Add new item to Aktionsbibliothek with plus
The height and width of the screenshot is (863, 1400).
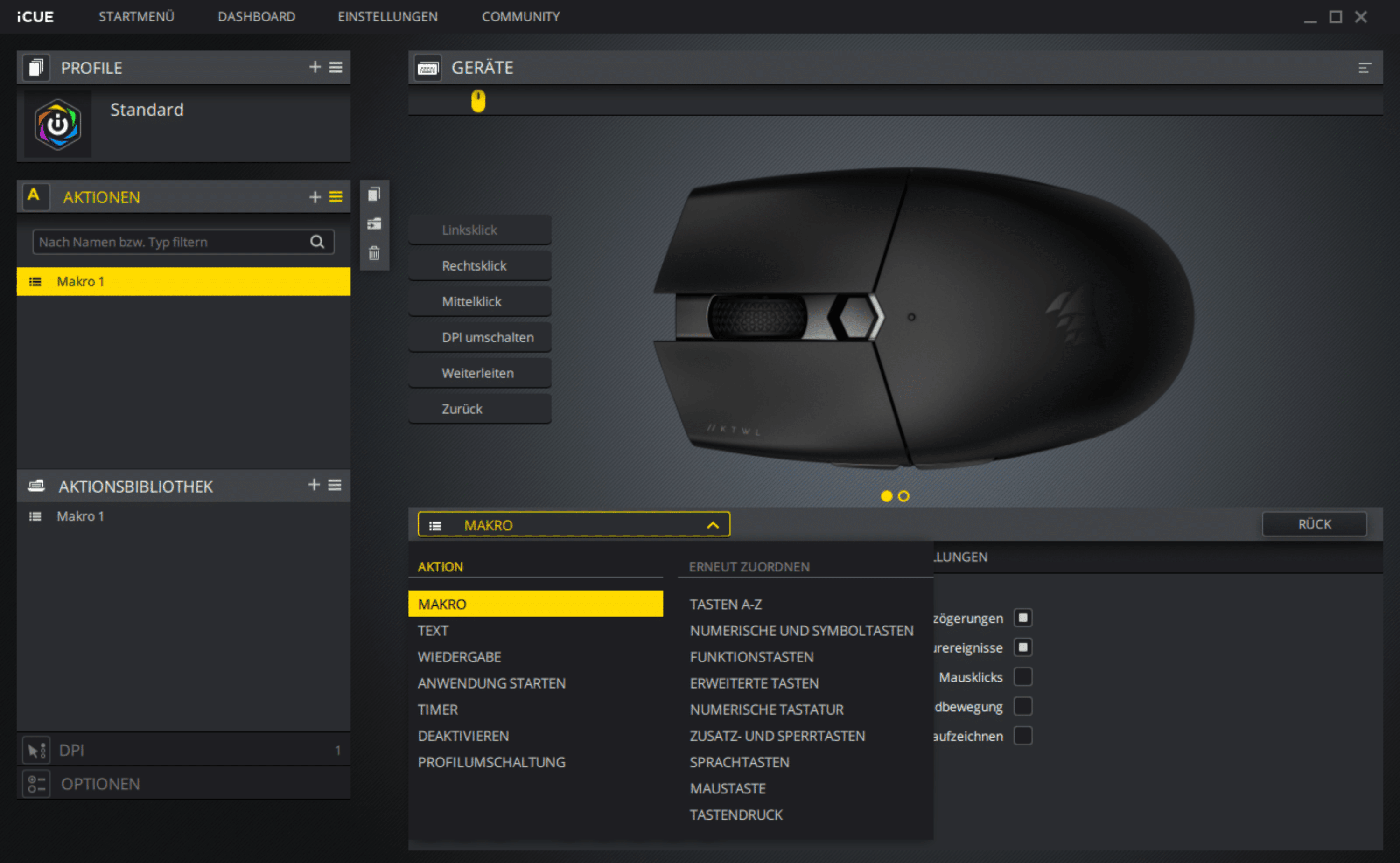tap(314, 485)
